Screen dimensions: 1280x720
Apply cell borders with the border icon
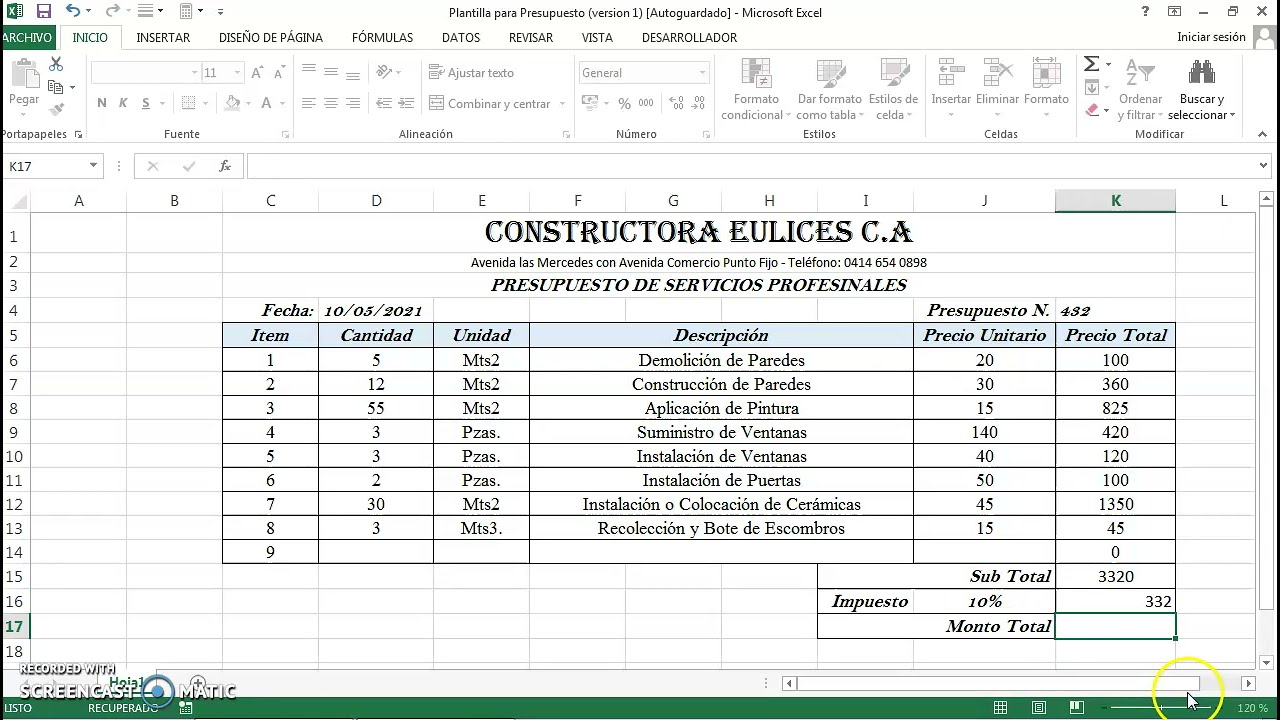(189, 103)
